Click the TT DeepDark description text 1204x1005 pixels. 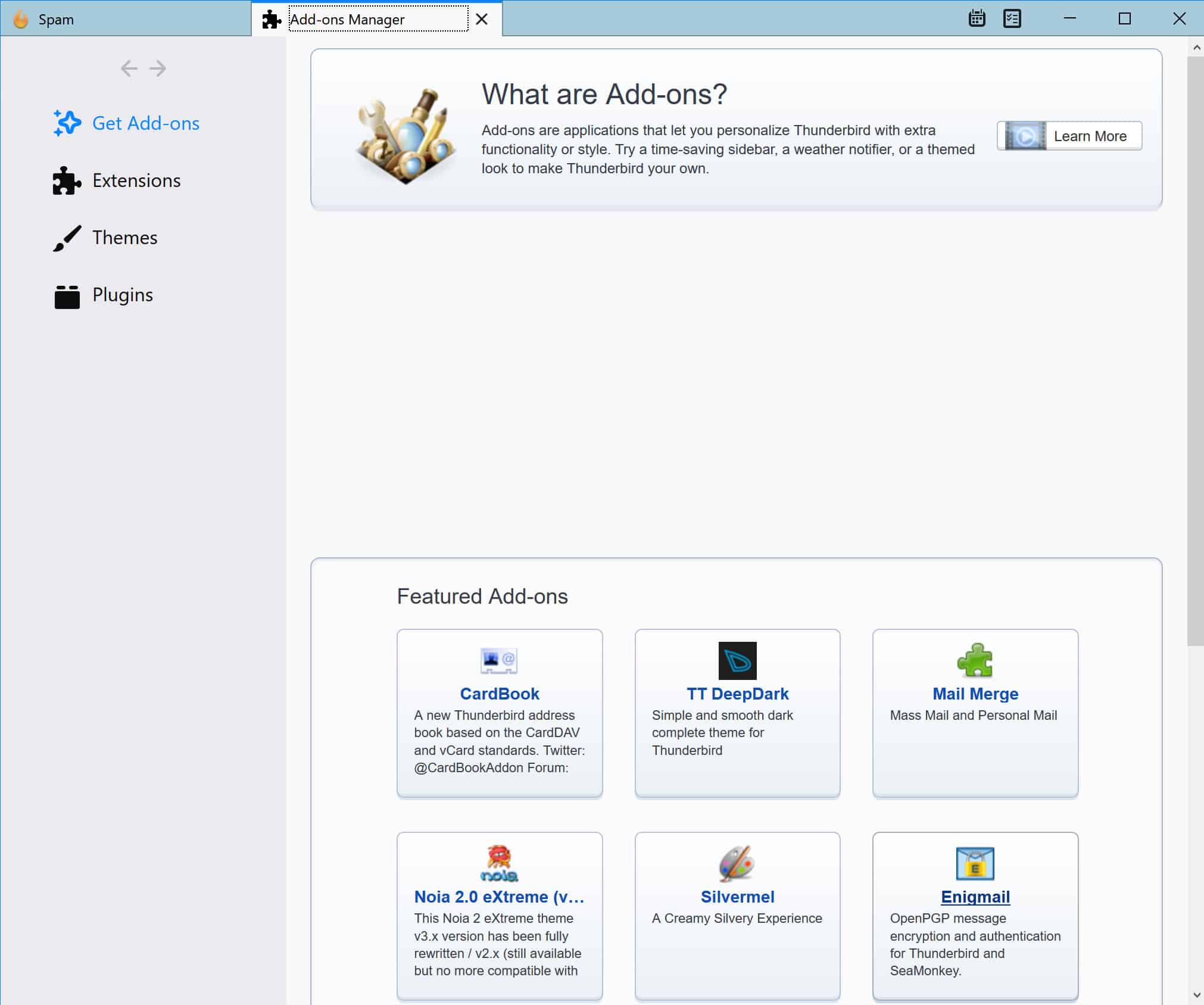(722, 732)
